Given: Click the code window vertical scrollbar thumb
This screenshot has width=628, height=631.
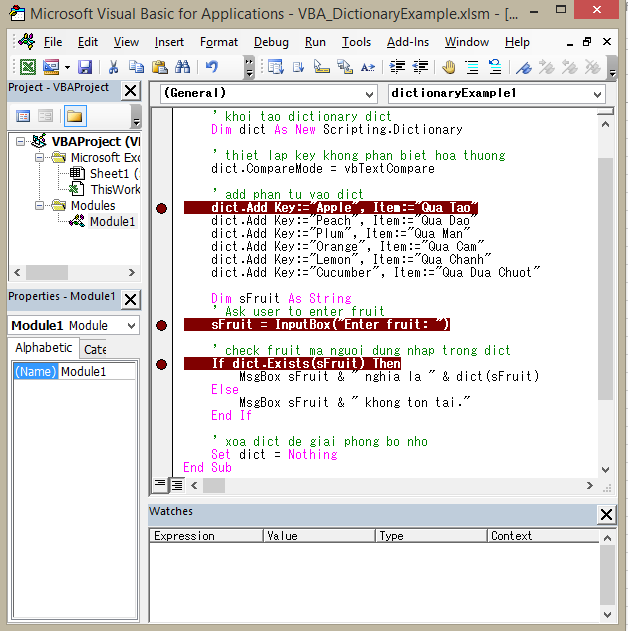Looking at the screenshot, I should [605, 278].
